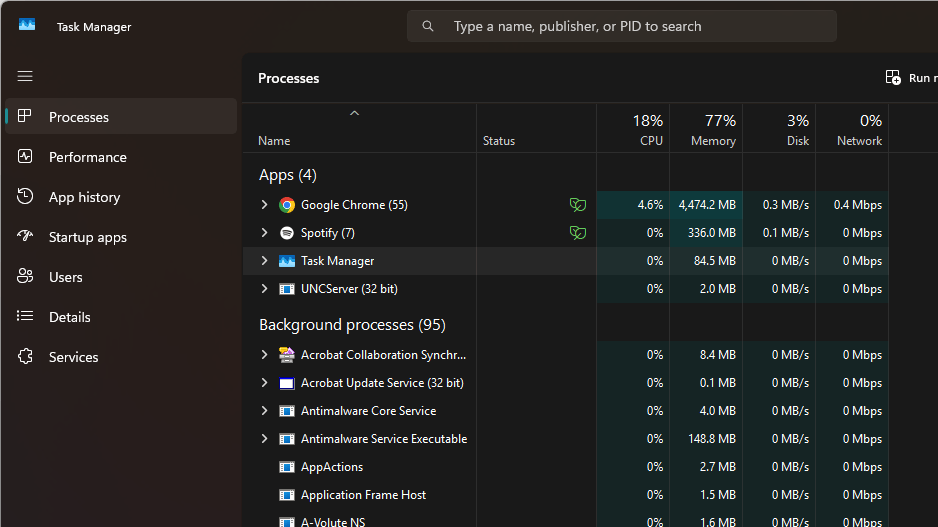Image resolution: width=938 pixels, height=527 pixels.
Task: Expand the Antimalware Service Executable entry
Action: [264, 439]
